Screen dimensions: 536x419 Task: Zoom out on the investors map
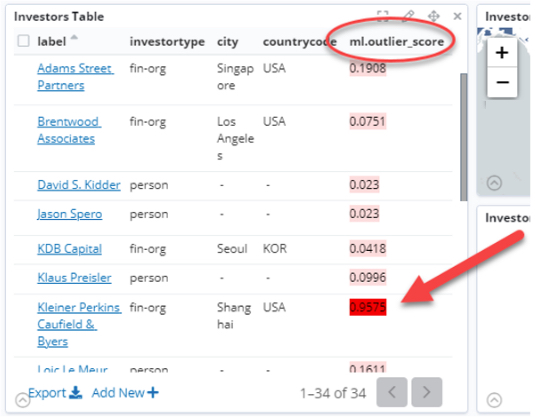click(x=502, y=82)
